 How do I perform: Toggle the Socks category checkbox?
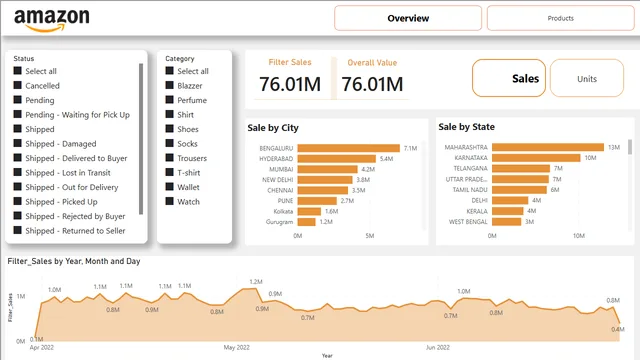pos(169,143)
